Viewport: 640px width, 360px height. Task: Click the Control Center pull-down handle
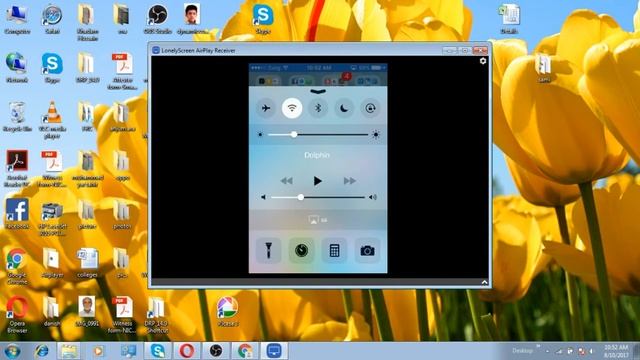(318, 91)
